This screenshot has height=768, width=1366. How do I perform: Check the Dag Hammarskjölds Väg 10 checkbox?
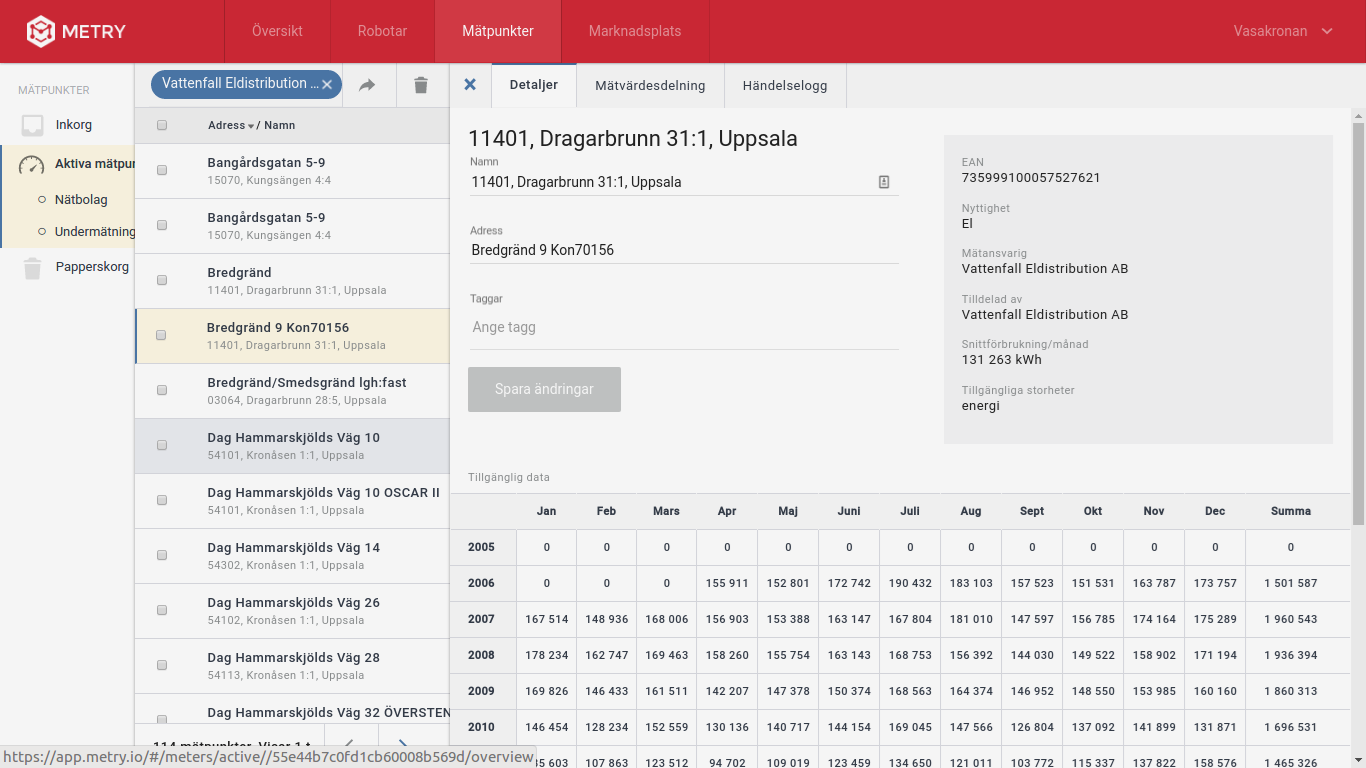[x=162, y=445]
